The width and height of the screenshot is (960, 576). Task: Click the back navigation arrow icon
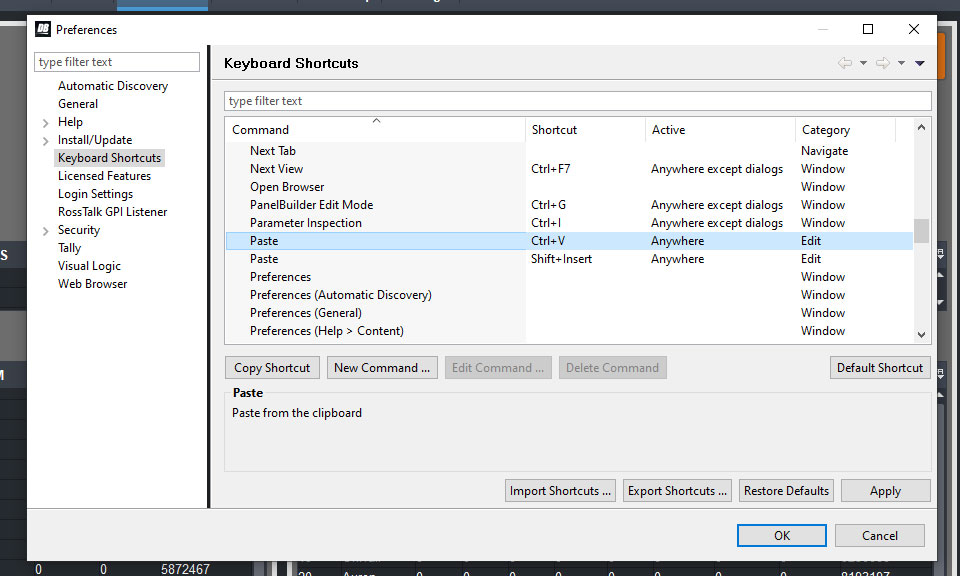click(x=845, y=63)
